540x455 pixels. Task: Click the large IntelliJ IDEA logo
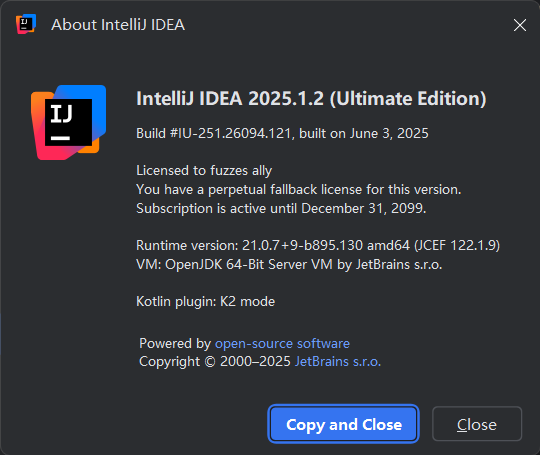point(68,122)
